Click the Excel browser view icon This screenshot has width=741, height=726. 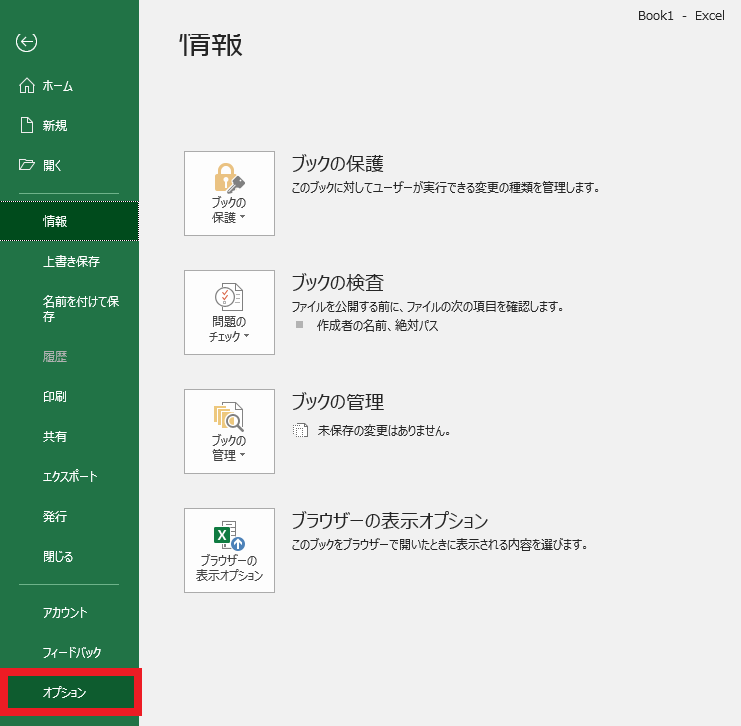coord(229,536)
